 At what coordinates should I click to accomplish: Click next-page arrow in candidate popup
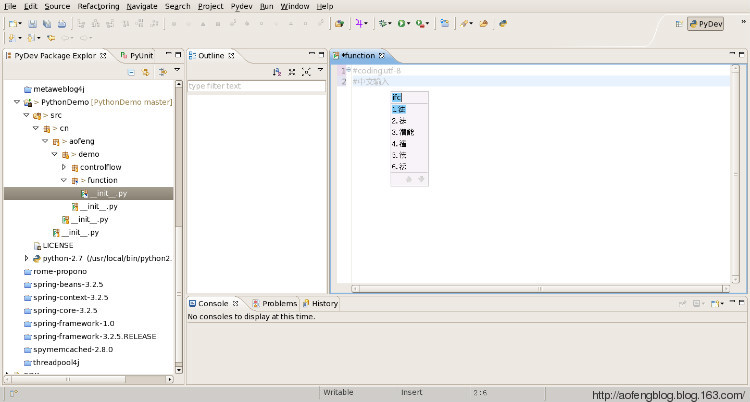[x=421, y=179]
